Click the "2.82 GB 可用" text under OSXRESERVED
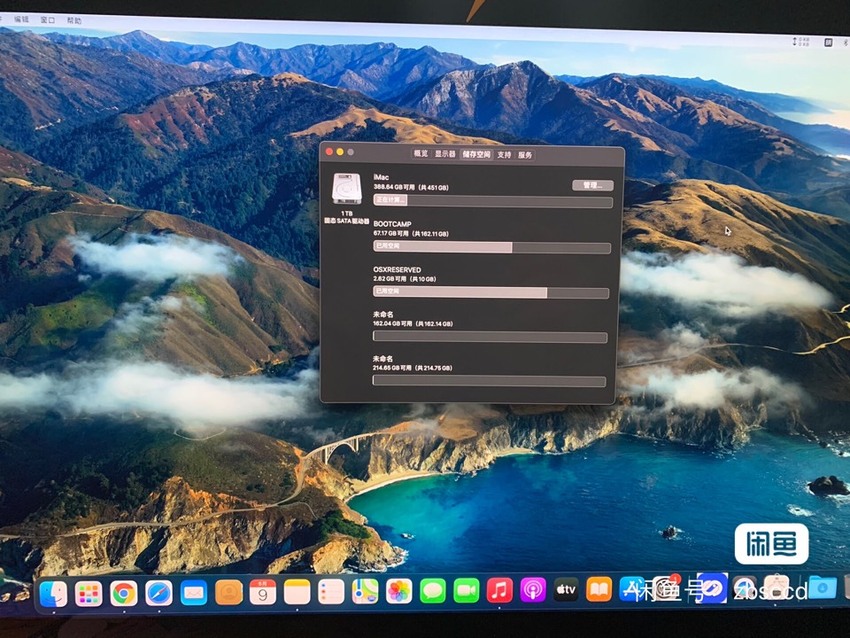This screenshot has width=850, height=638. pos(389,279)
